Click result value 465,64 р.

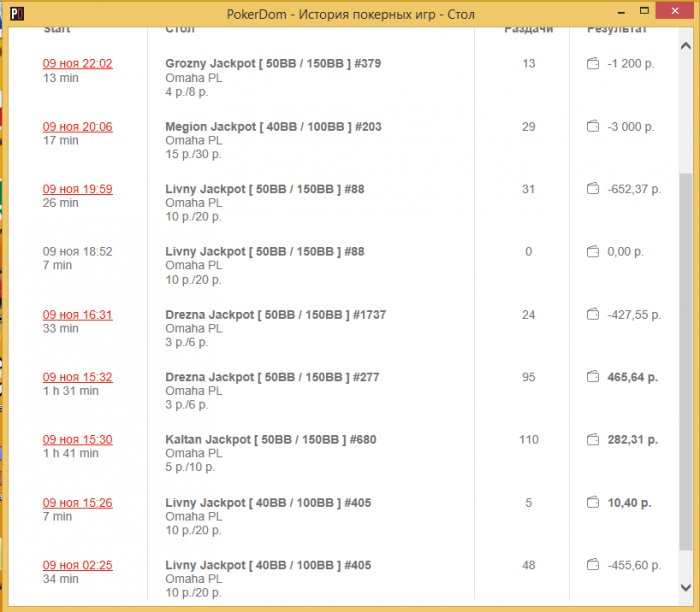pos(633,377)
